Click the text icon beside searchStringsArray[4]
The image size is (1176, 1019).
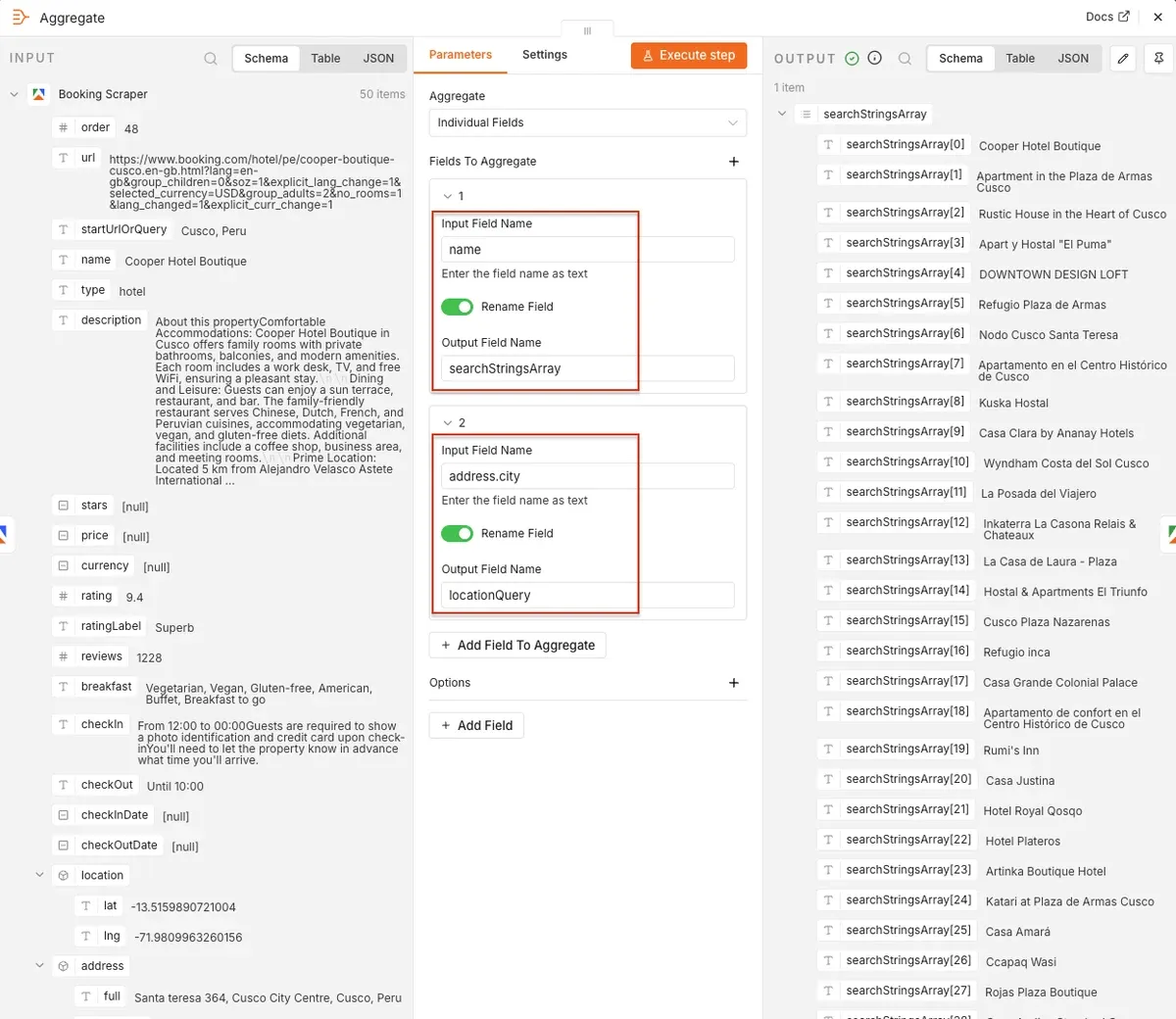pos(829,272)
